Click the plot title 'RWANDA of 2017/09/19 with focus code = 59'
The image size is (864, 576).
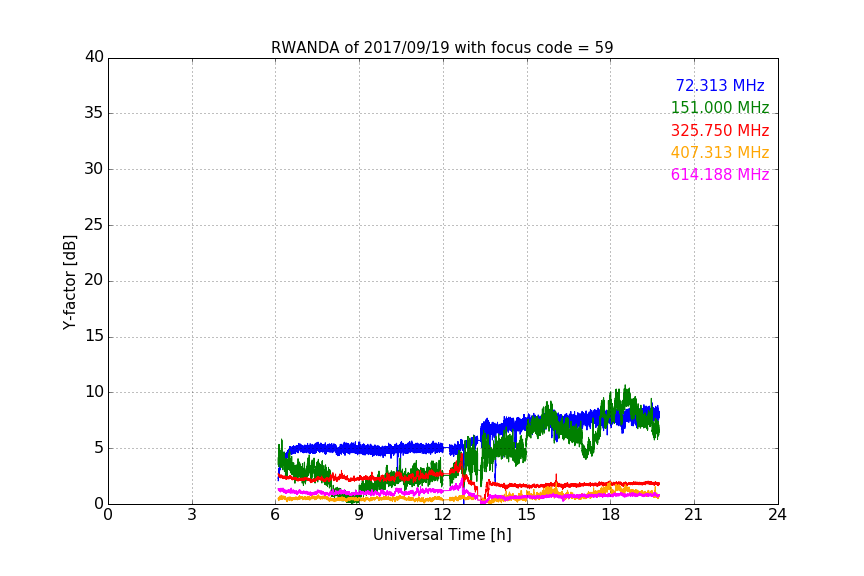[442, 48]
